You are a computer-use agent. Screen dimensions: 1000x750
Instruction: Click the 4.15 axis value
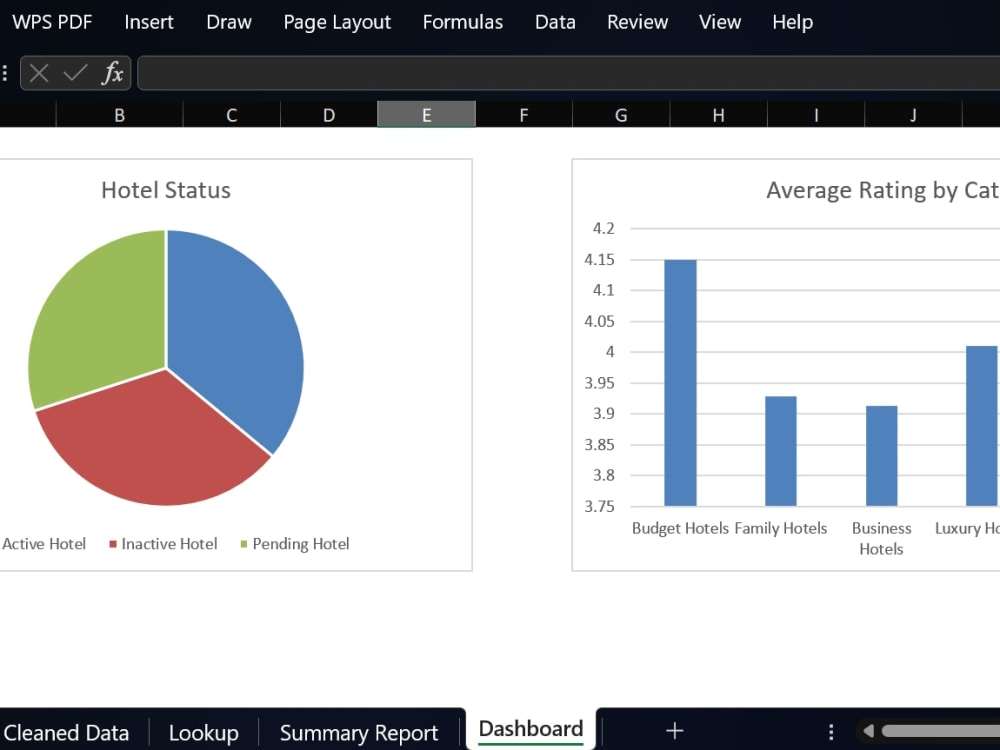(599, 260)
